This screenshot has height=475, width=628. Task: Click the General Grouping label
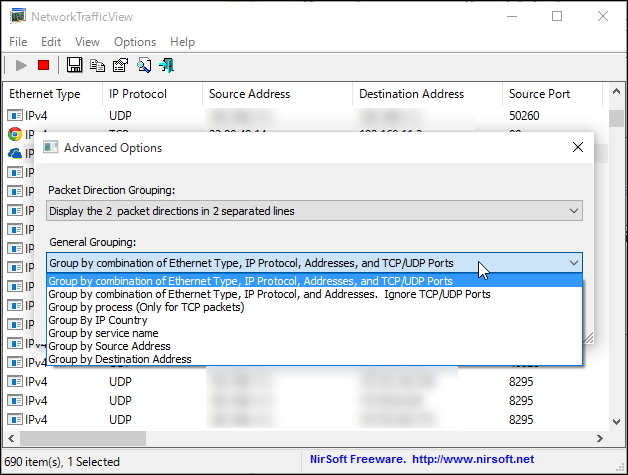[93, 242]
